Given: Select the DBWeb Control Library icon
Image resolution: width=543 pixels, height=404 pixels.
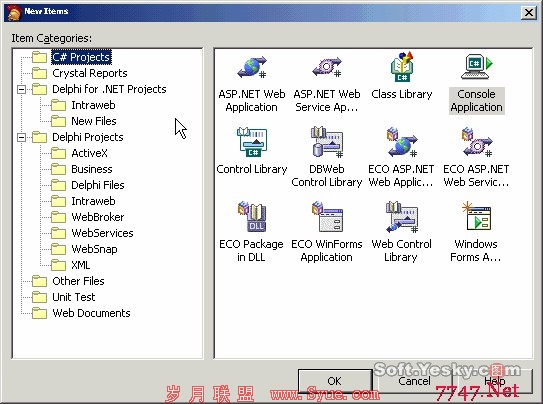Looking at the screenshot, I should pyautogui.click(x=327, y=143).
